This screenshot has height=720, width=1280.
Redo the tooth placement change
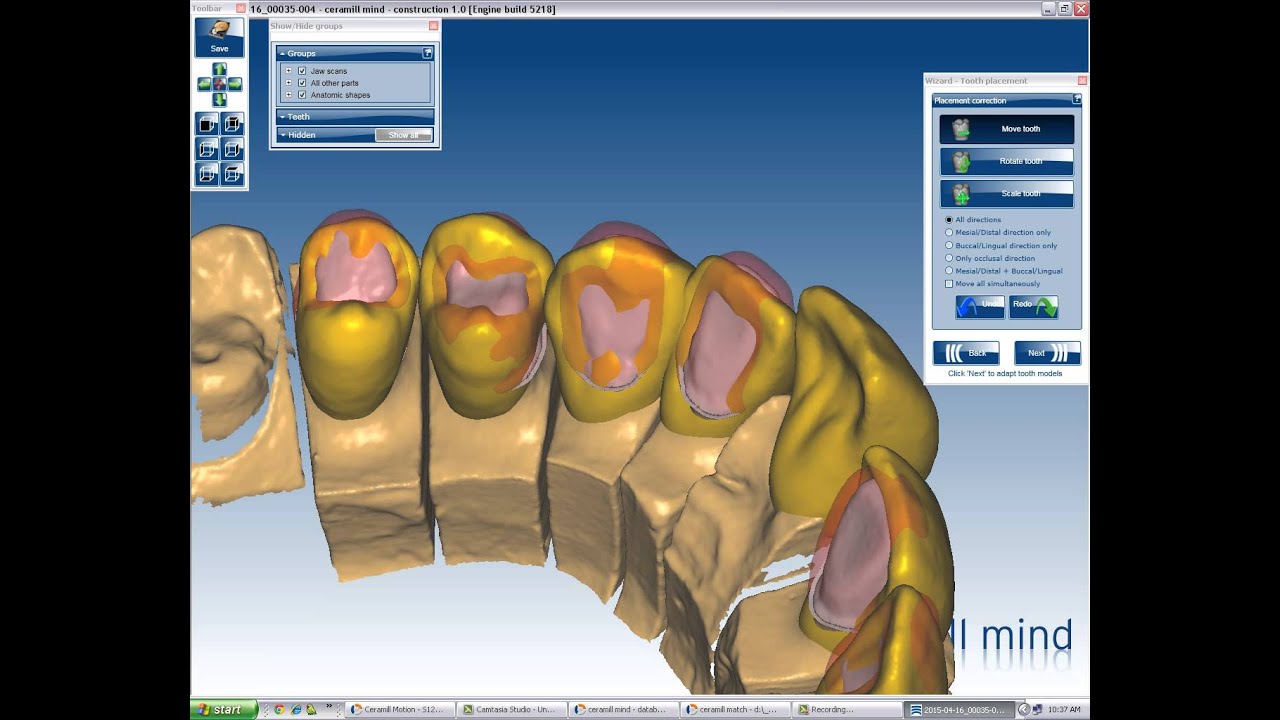point(1033,306)
